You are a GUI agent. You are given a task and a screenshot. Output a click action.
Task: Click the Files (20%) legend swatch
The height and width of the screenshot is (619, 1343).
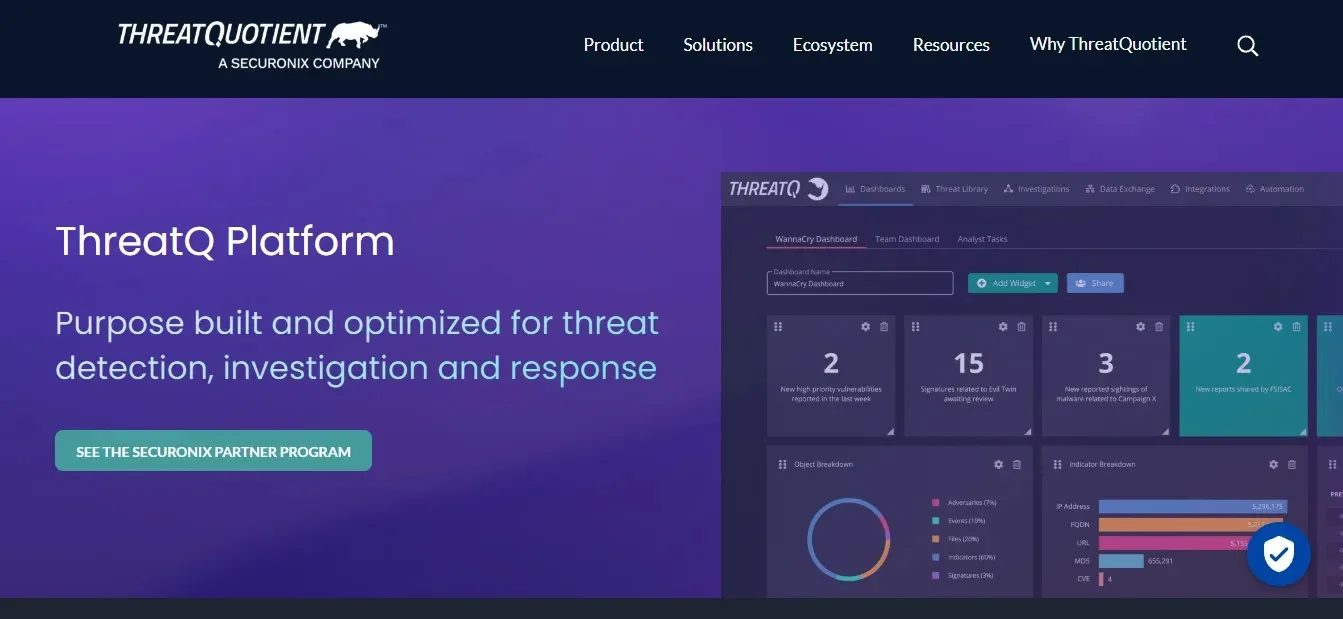click(x=936, y=539)
